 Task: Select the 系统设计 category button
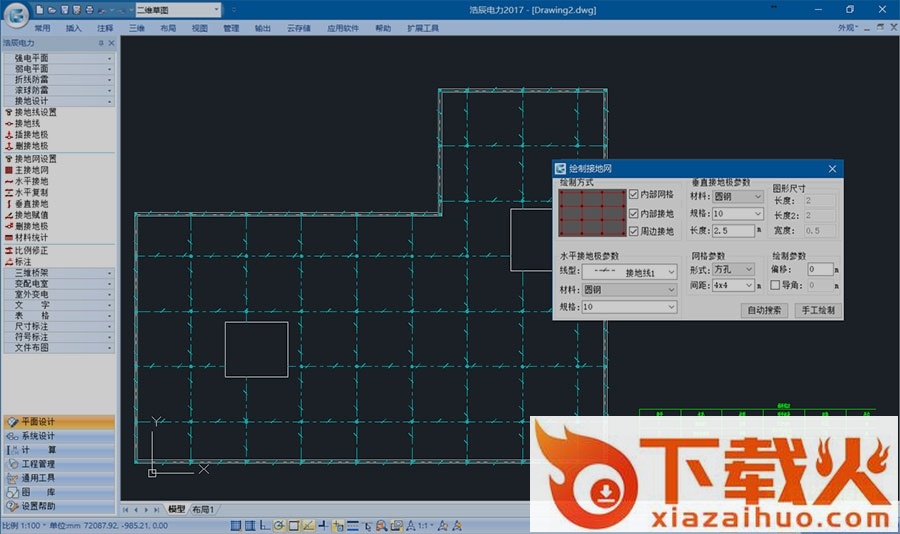(59, 436)
